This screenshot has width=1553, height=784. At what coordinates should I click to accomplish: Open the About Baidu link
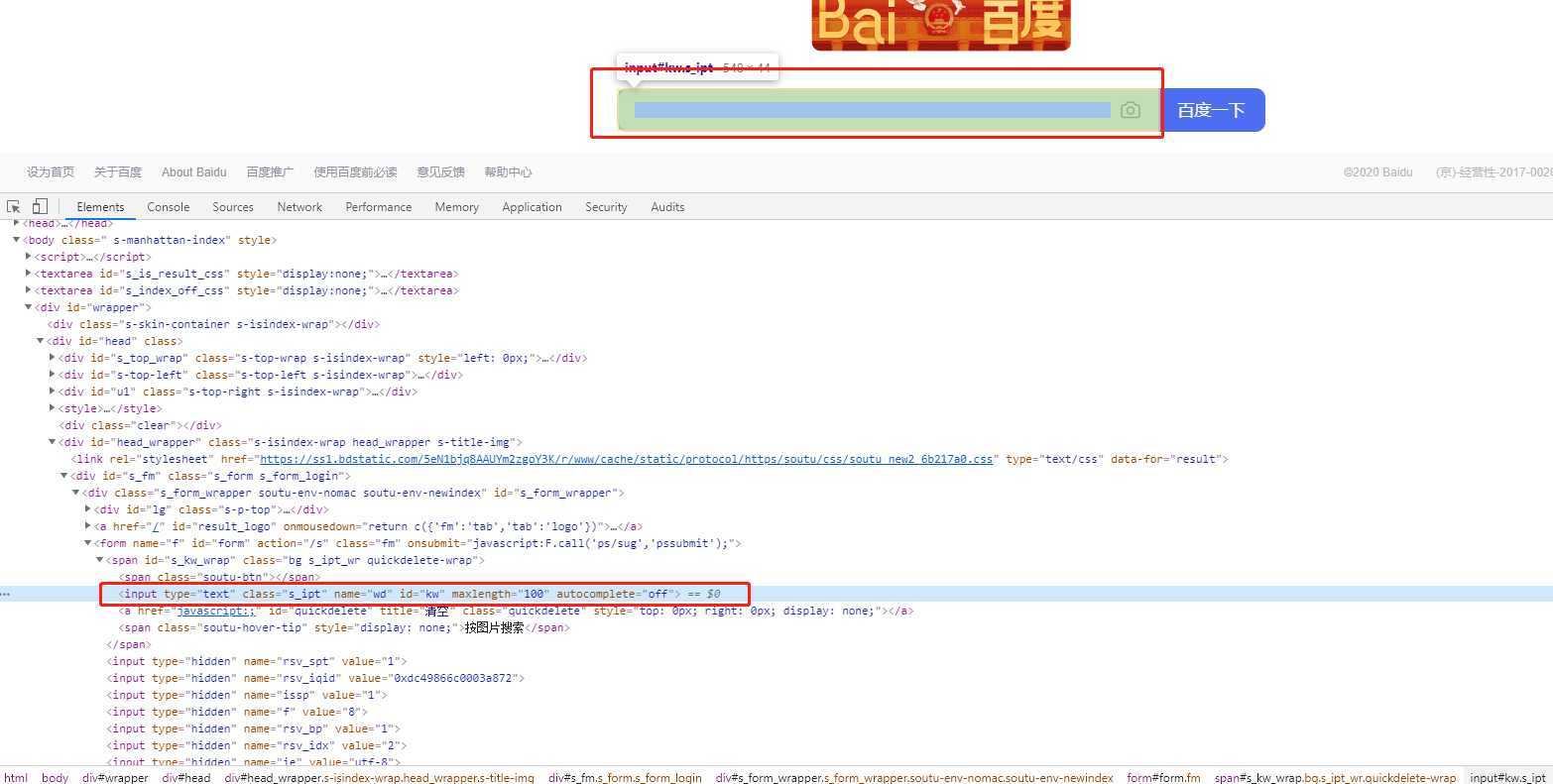click(194, 172)
